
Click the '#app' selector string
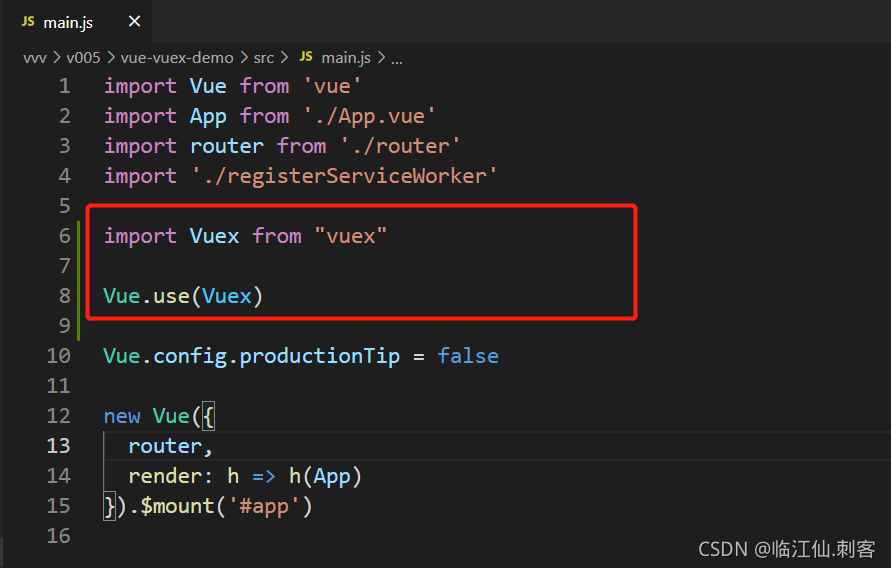point(264,506)
